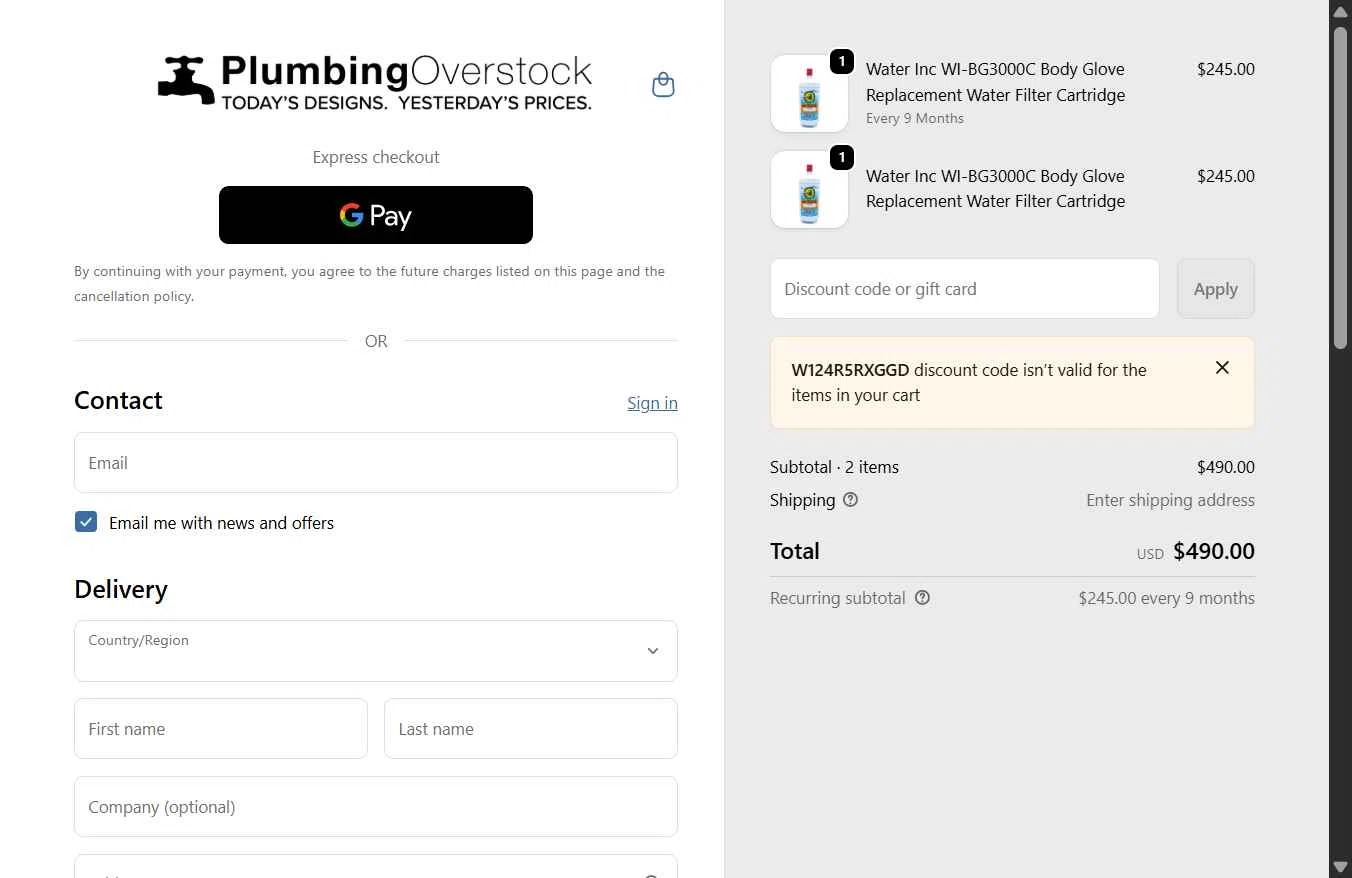Click the 'Every 9 Months' subscription text

pos(915,118)
